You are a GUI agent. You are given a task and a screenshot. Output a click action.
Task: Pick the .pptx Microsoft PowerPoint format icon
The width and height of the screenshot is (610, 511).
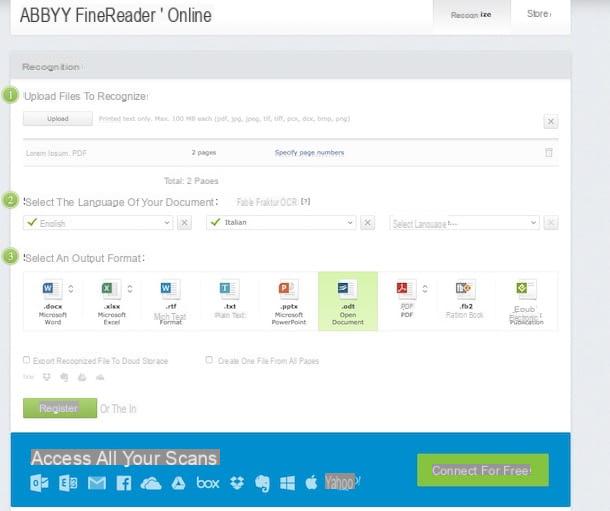click(x=289, y=289)
